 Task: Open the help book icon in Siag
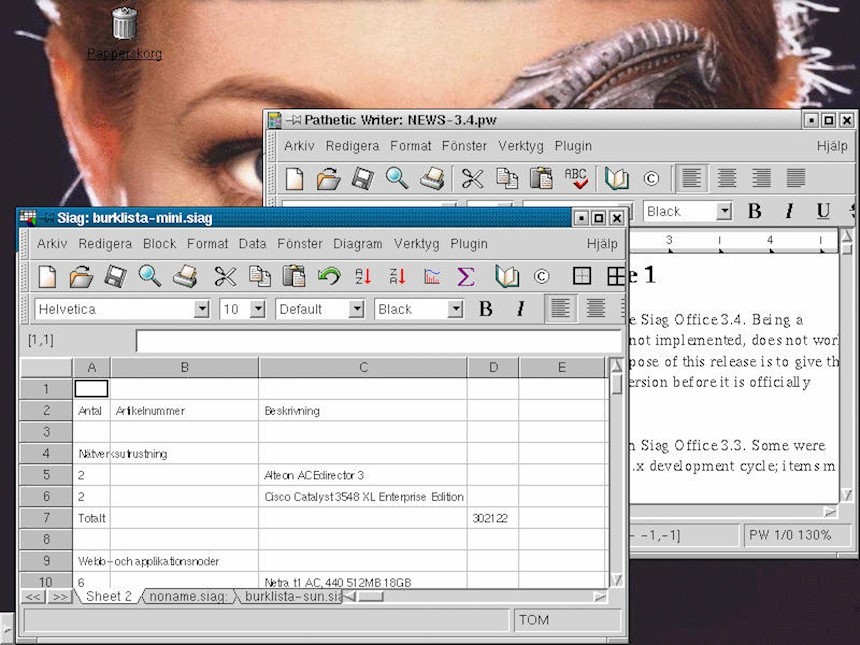(x=507, y=276)
